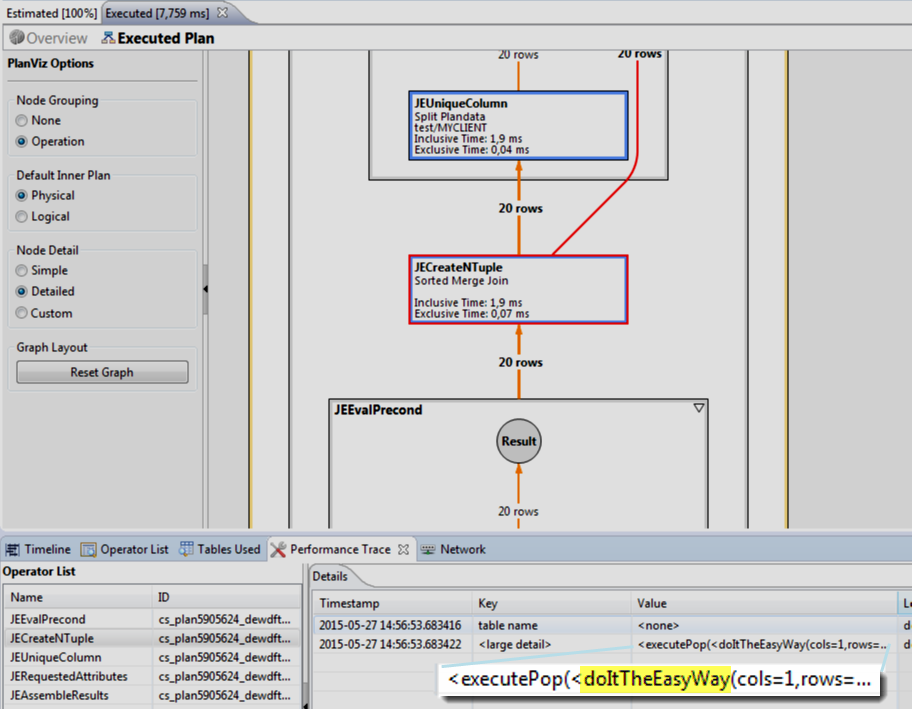Image resolution: width=912 pixels, height=709 pixels.
Task: Set Node Detail to Custom
Action: point(22,313)
